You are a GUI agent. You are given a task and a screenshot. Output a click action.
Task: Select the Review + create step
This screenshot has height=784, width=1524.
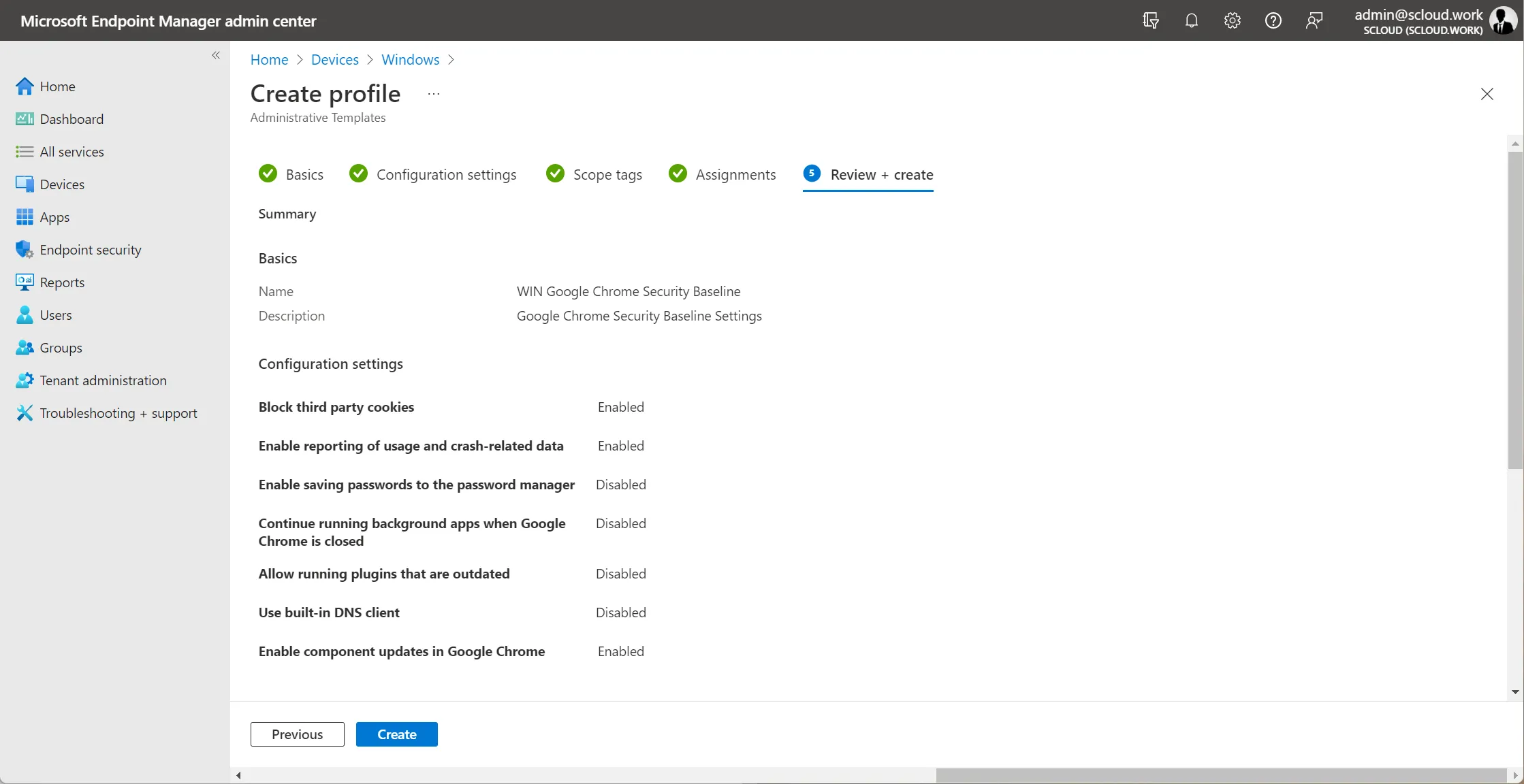[x=868, y=174]
